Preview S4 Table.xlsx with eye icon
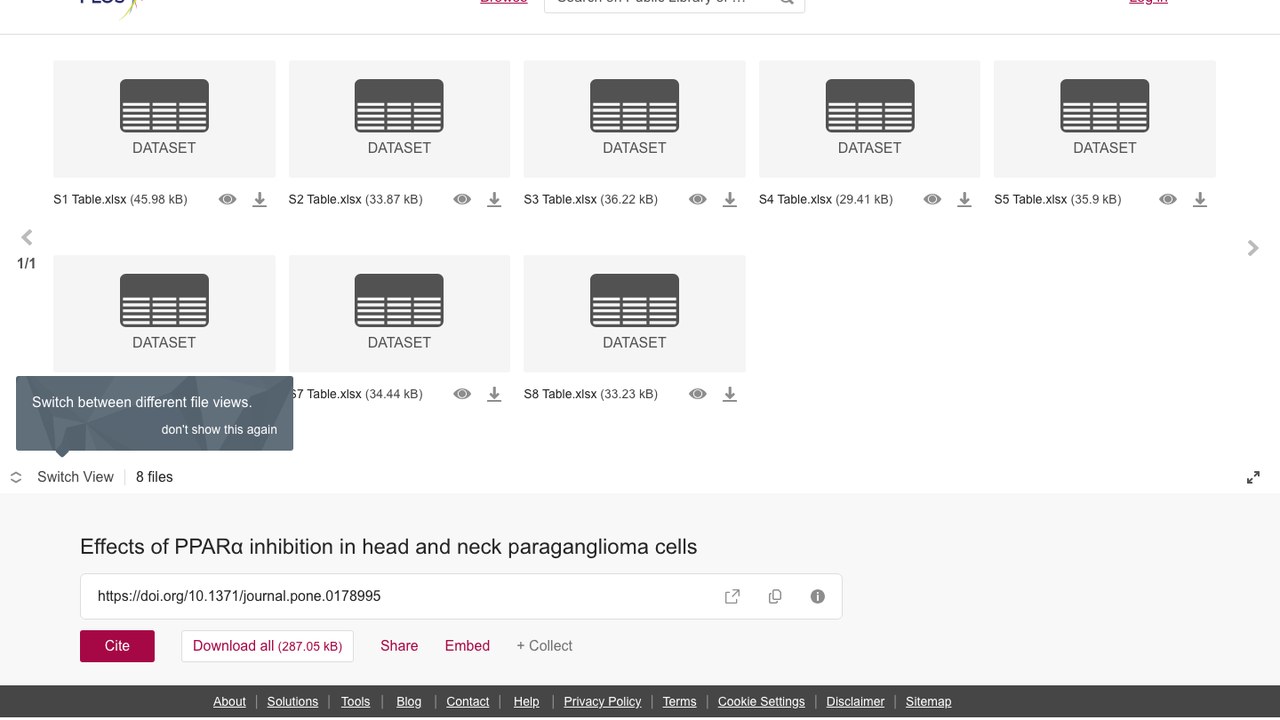1280x720 pixels. click(x=932, y=200)
